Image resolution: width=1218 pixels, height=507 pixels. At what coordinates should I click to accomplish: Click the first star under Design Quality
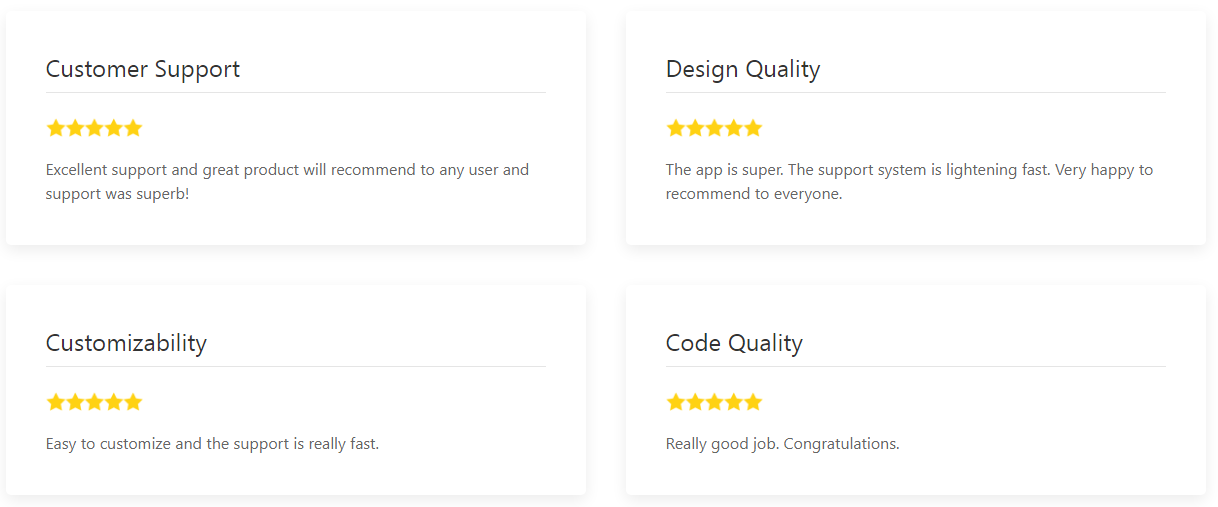click(x=676, y=128)
